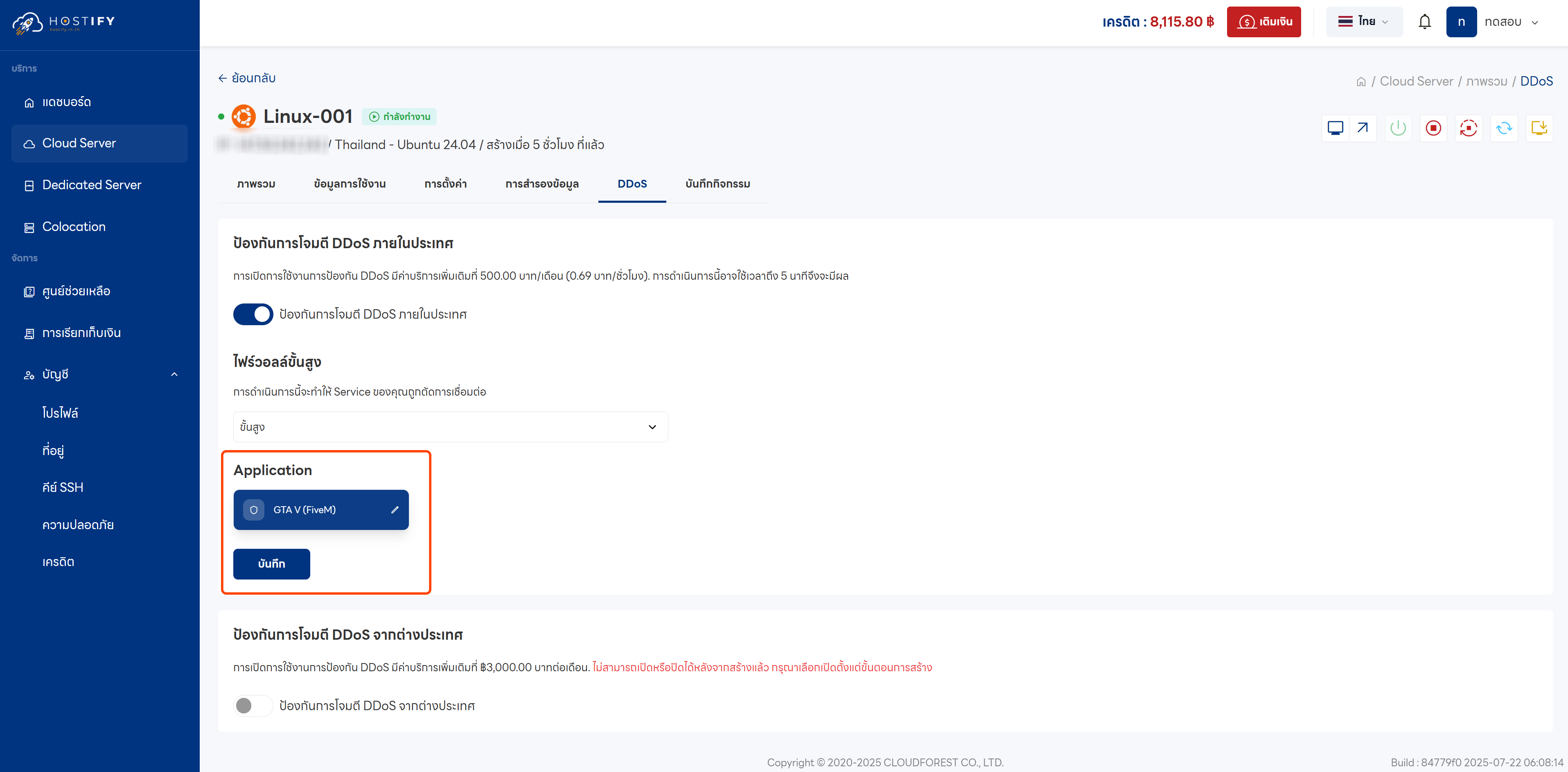Click the red force-restart icon
The height and width of the screenshot is (772, 1568).
[1469, 128]
